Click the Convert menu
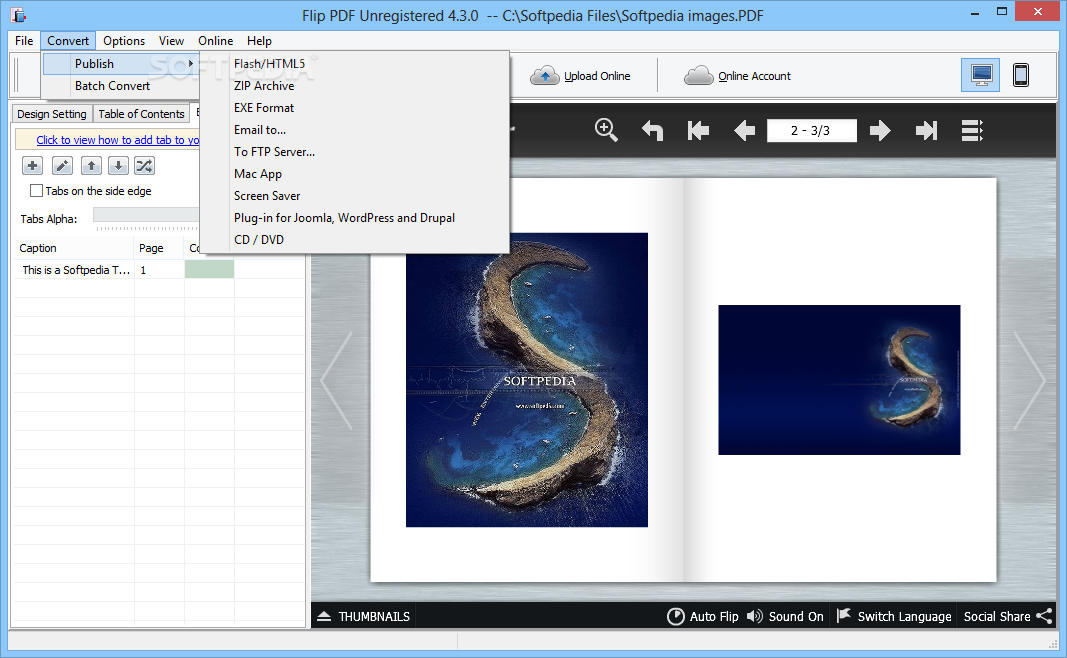The height and width of the screenshot is (658, 1067). click(x=68, y=41)
